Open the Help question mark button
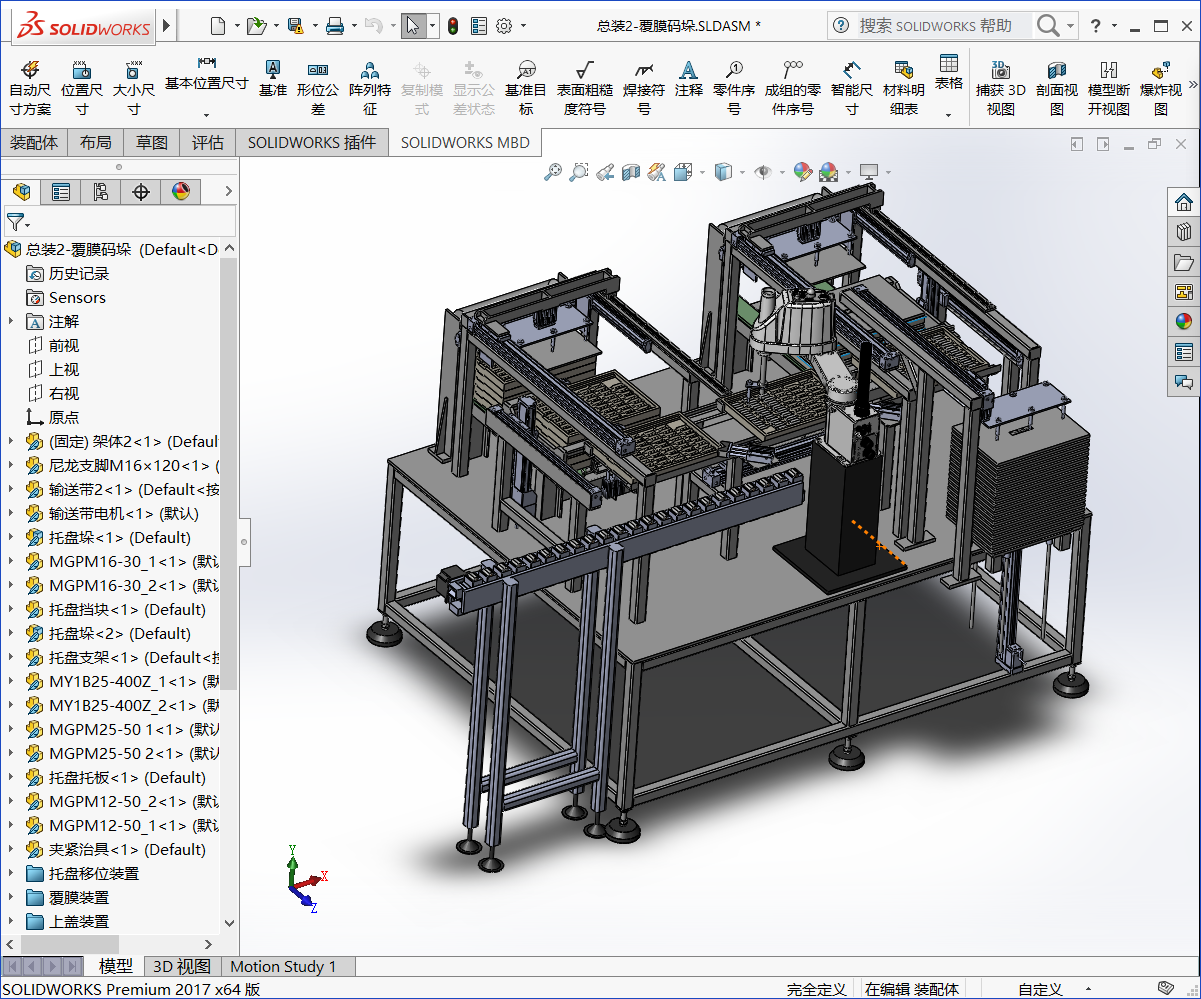1201x999 pixels. point(1096,26)
